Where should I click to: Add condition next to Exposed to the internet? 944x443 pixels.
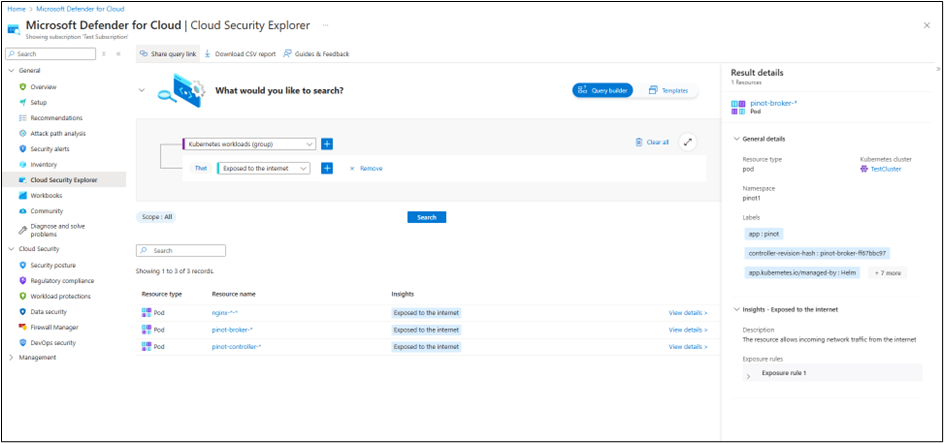click(x=327, y=169)
